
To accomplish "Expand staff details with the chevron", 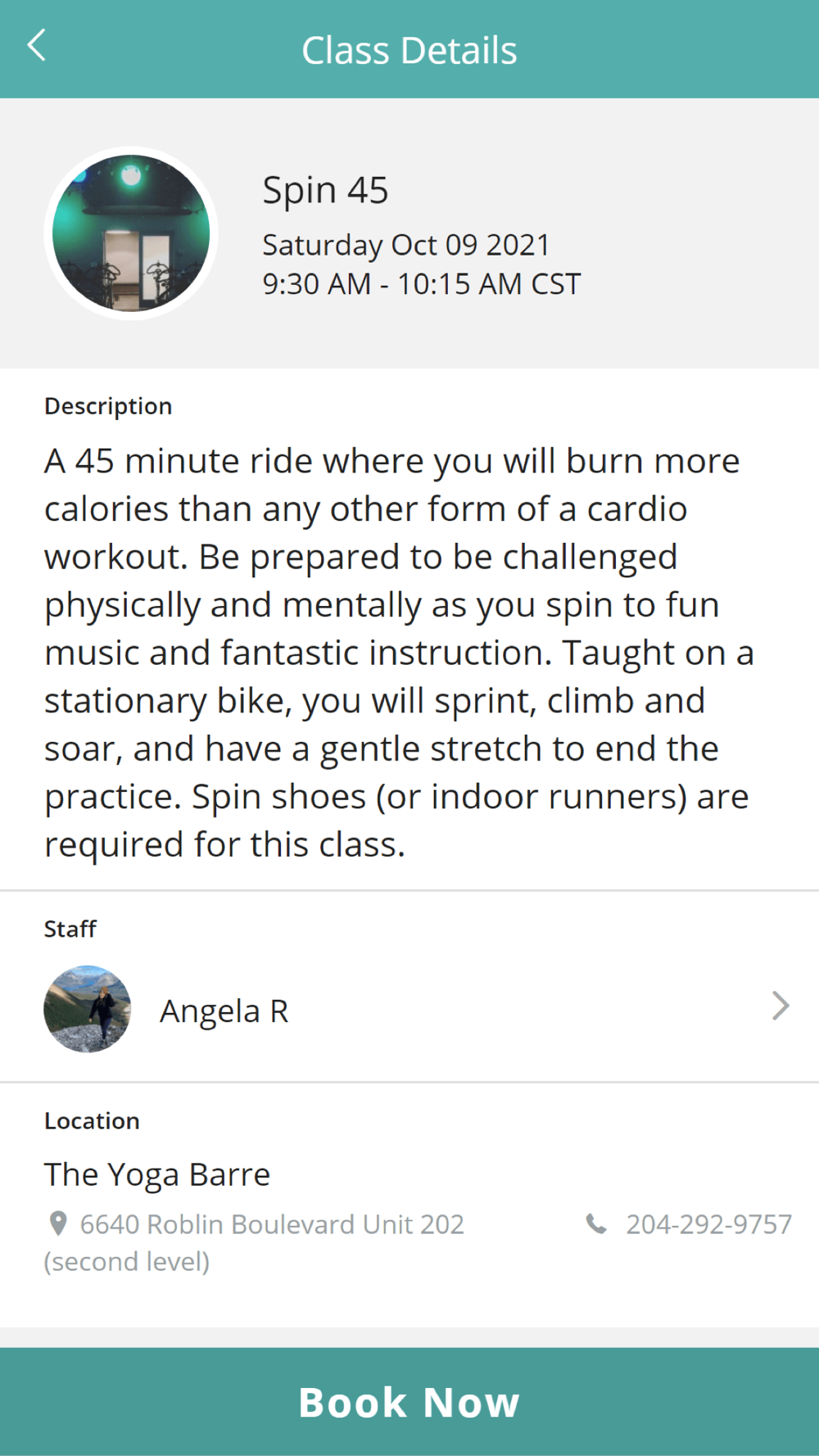I will (781, 1006).
